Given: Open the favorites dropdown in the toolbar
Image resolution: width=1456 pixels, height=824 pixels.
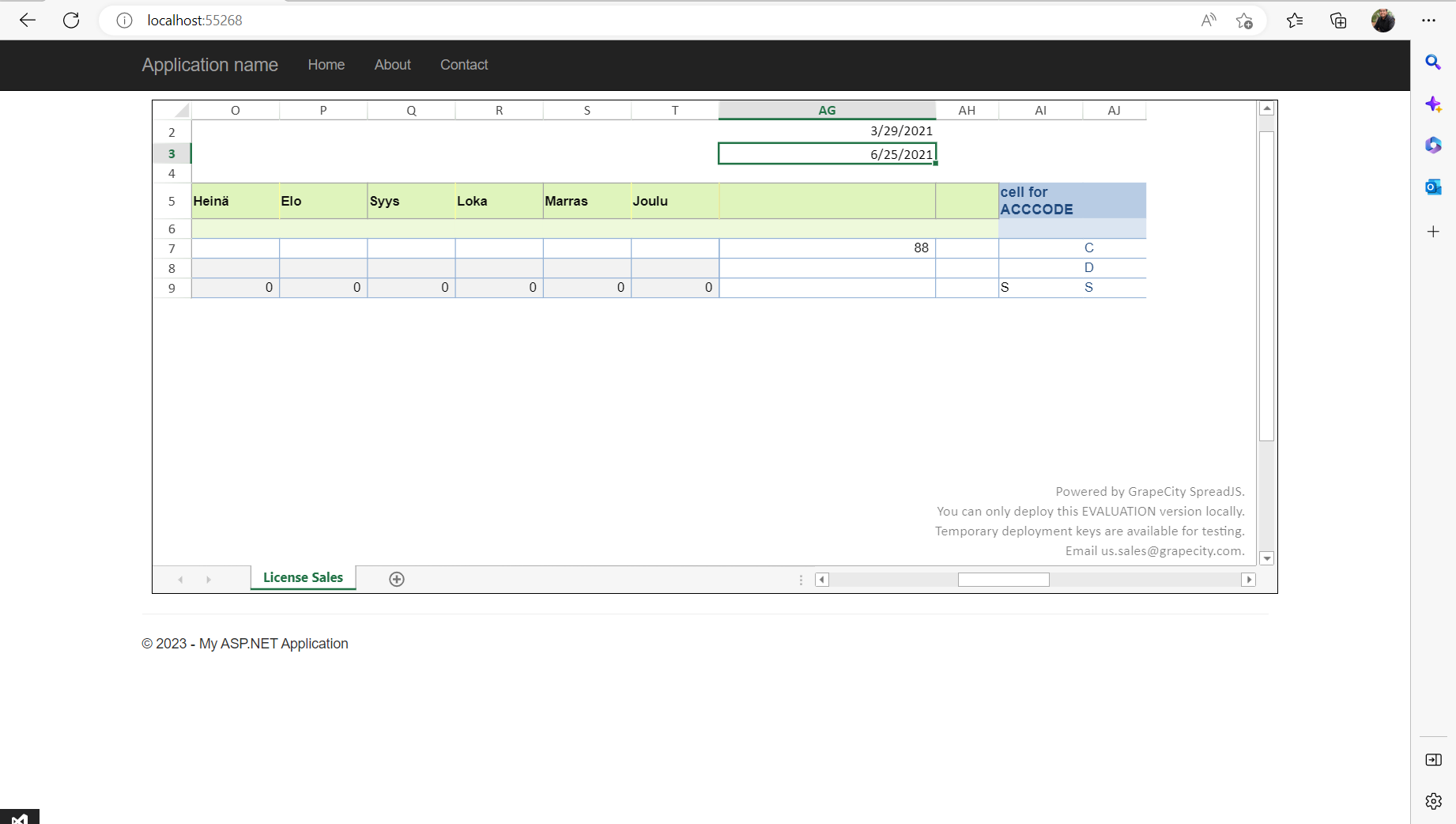Looking at the screenshot, I should pos(1295,20).
